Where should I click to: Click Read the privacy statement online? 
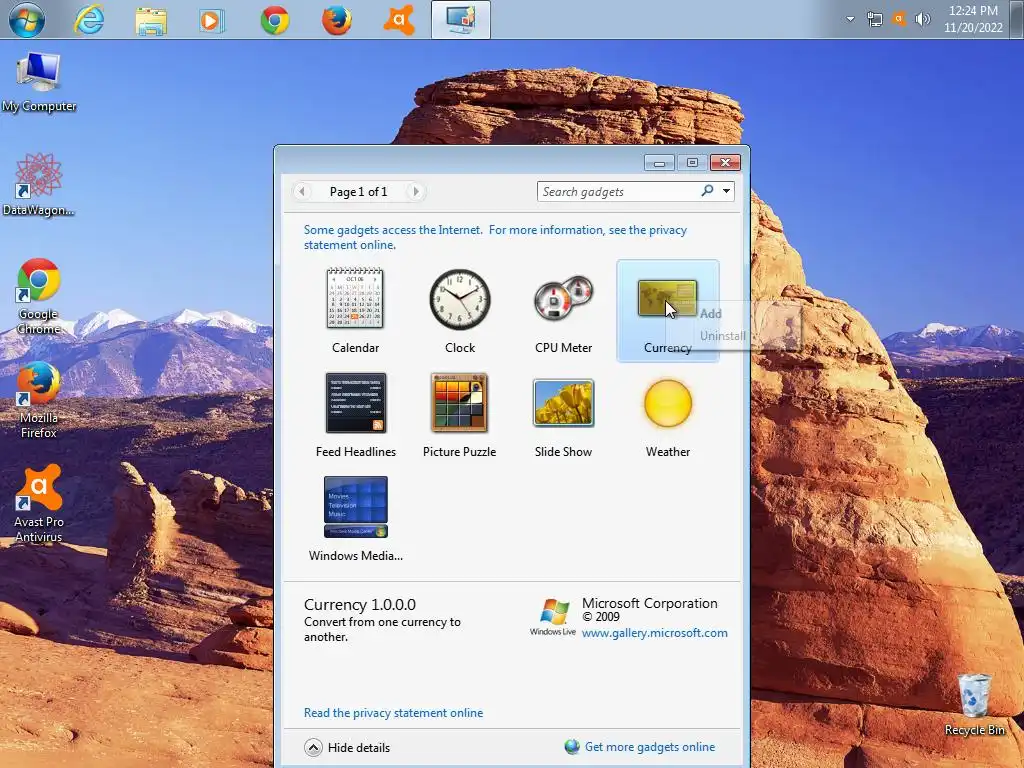pyautogui.click(x=393, y=712)
